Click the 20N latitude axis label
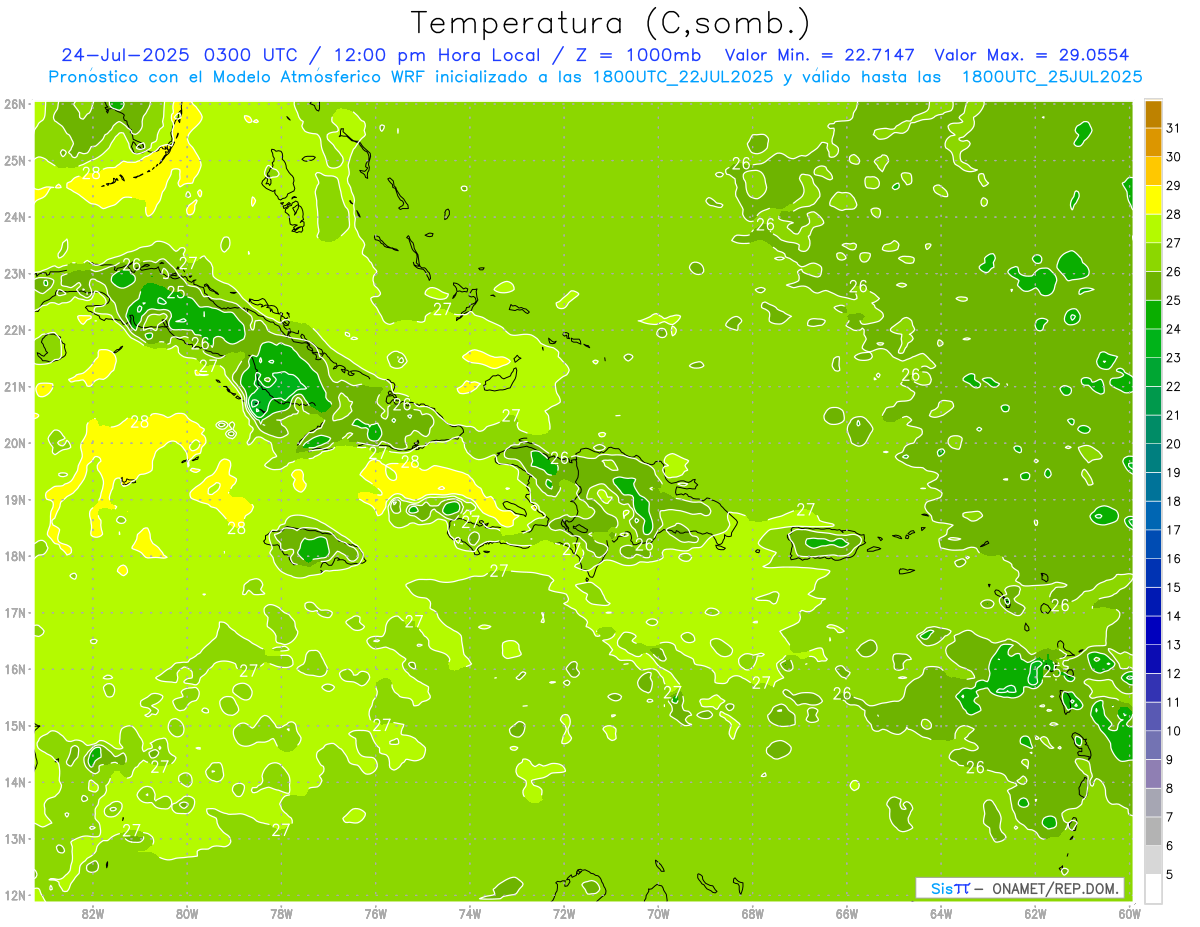This screenshot has width=1200, height=927. (15, 443)
